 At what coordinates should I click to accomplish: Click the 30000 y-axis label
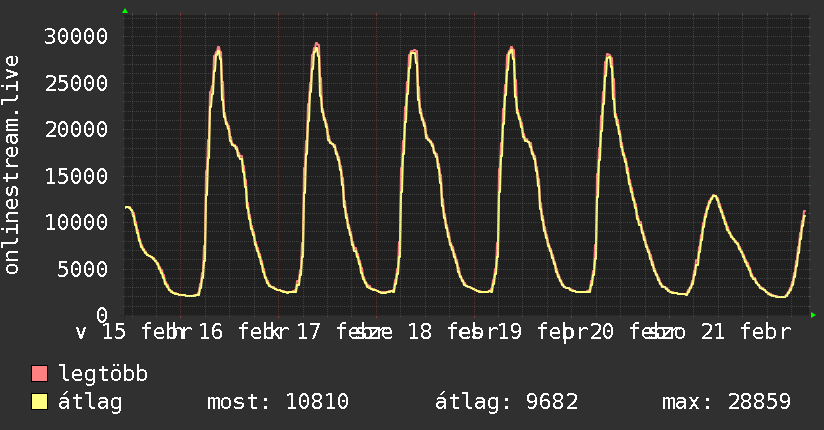point(78,37)
